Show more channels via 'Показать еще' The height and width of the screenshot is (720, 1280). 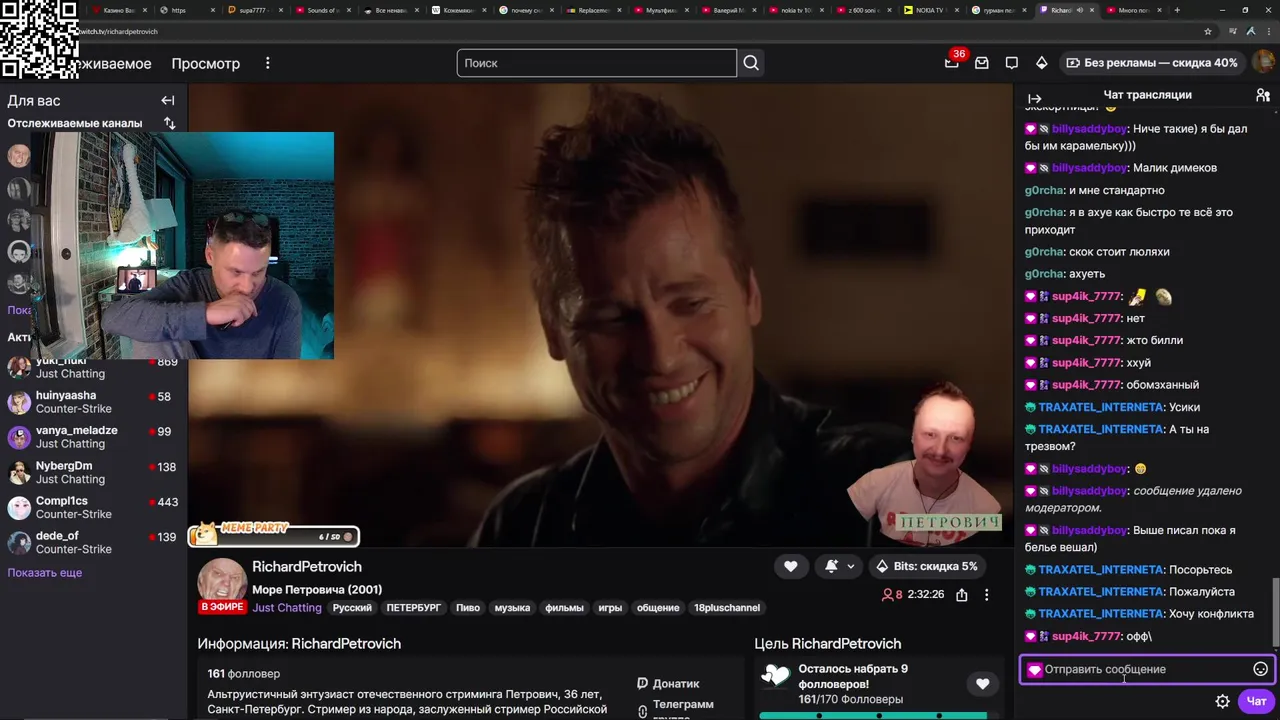click(x=45, y=573)
